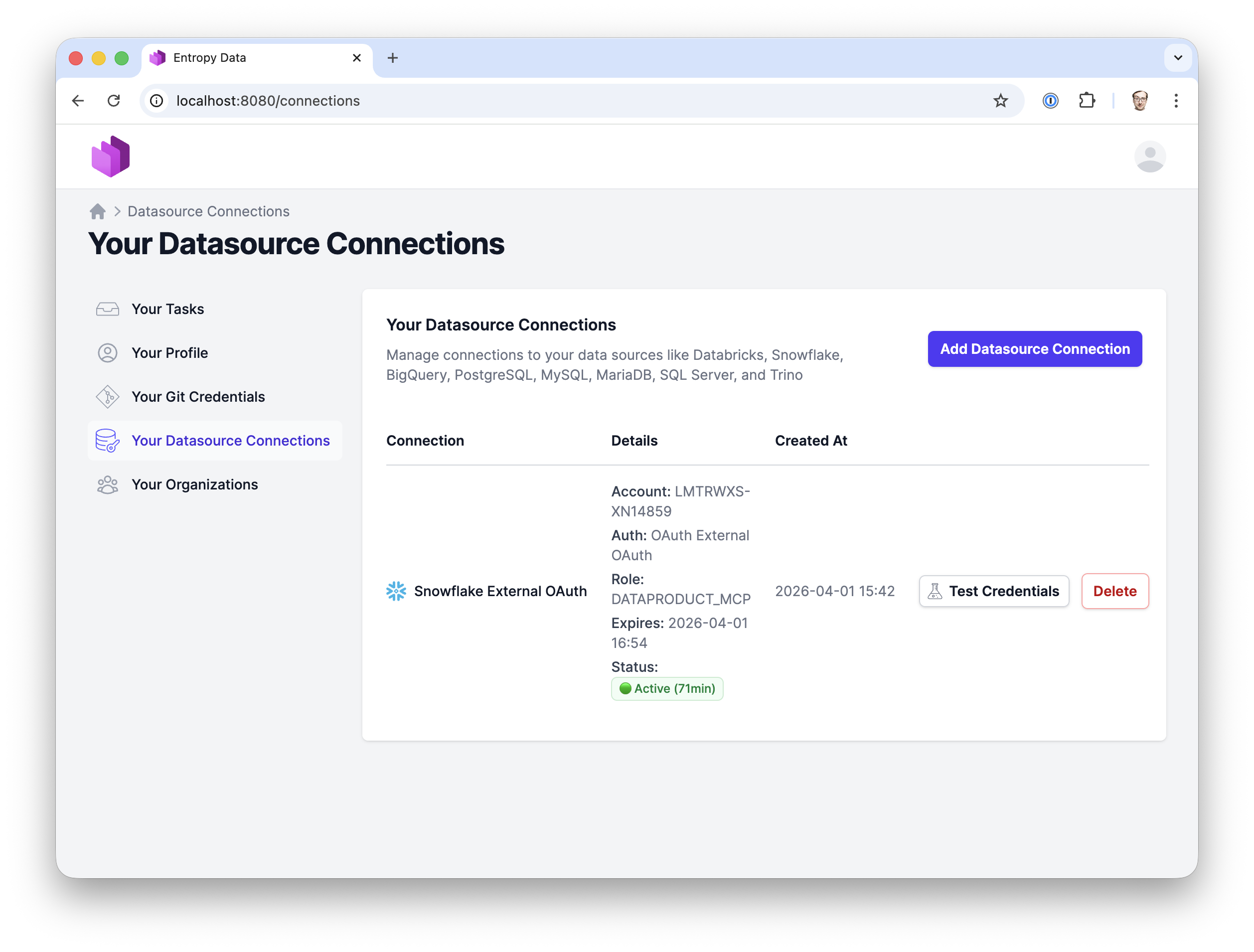Open the Datasource Connections breadcrumb link
Viewport: 1254px width, 952px height.
pos(208,211)
